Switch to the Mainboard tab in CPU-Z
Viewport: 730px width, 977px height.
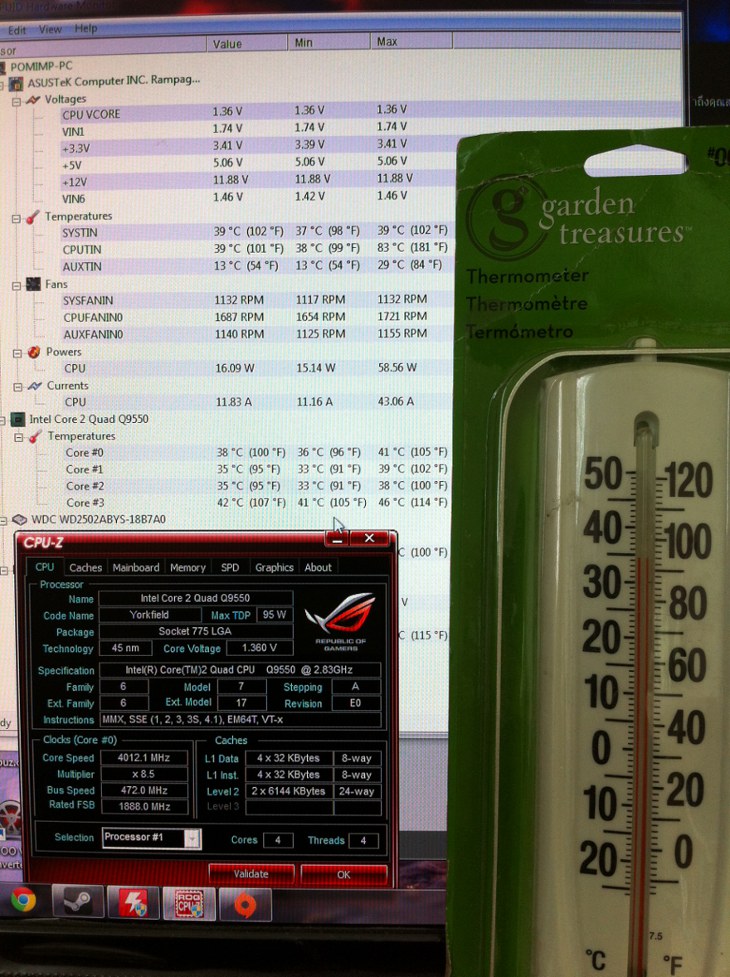(x=135, y=567)
